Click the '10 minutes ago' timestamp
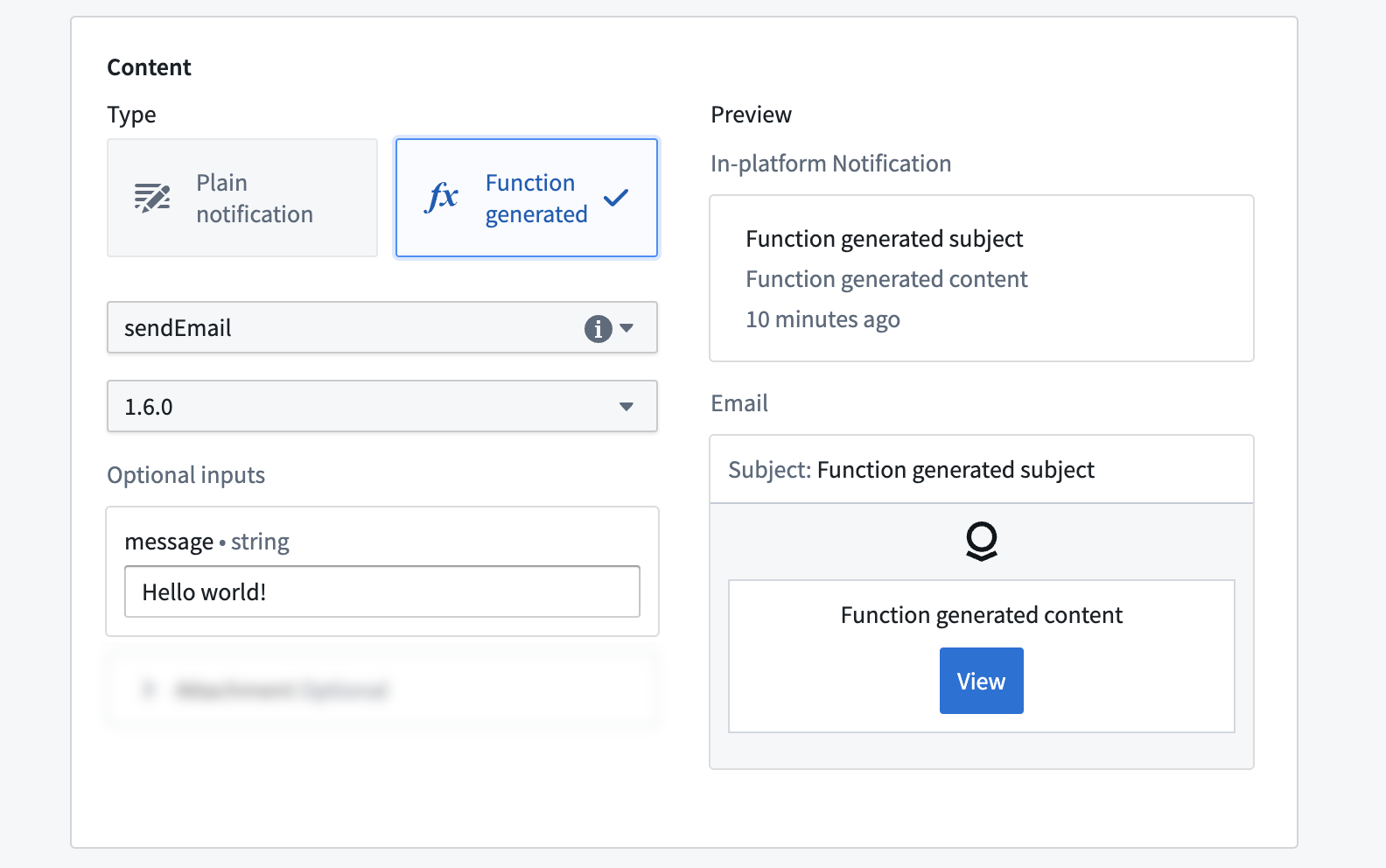Screen dimensions: 1386x868 [x=822, y=319]
